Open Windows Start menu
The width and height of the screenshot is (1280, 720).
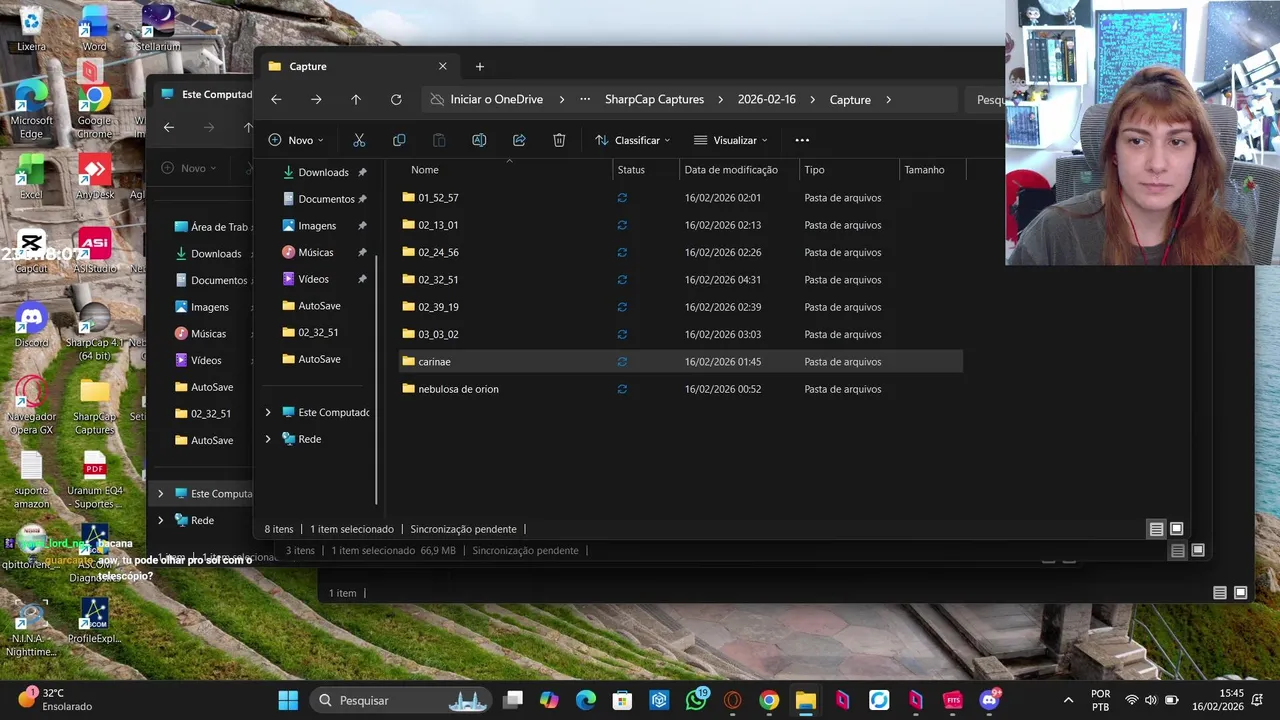[288, 700]
